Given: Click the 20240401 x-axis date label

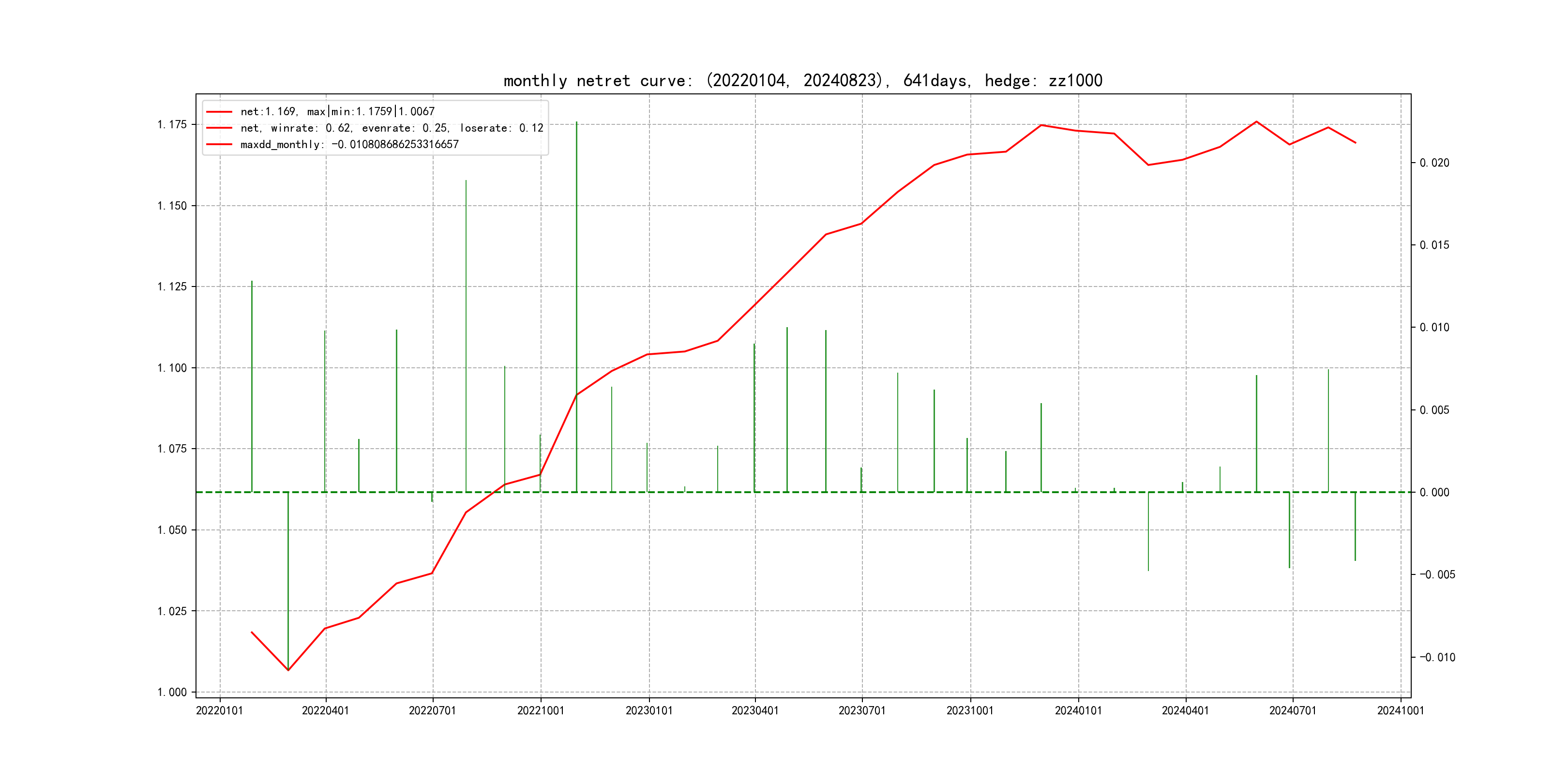Looking at the screenshot, I should [1185, 711].
